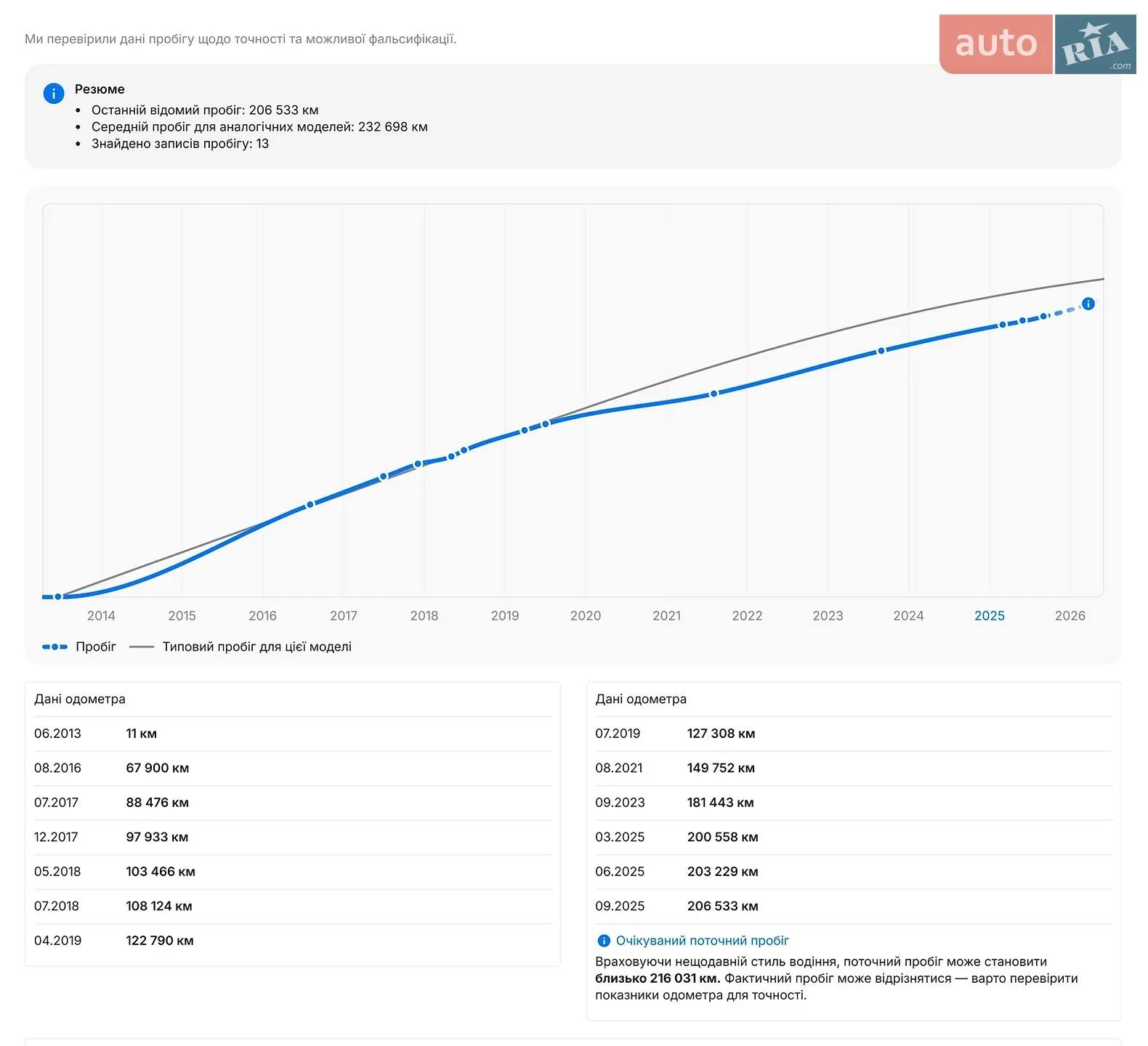Click the 2020 label on the timeline axis
The width and height of the screenshot is (1148, 1046).
coord(586,616)
